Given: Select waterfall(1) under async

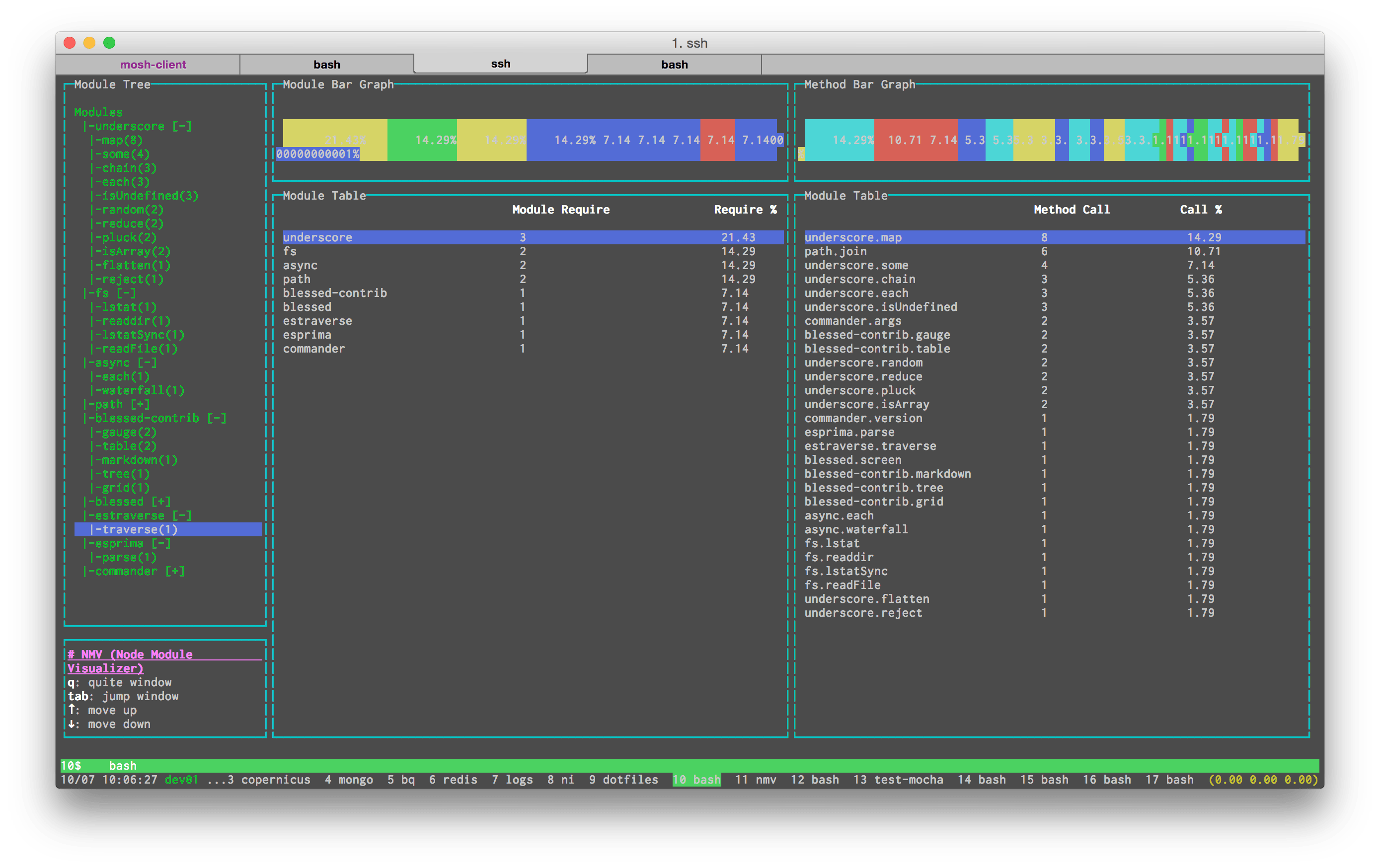Looking at the screenshot, I should (x=137, y=390).
